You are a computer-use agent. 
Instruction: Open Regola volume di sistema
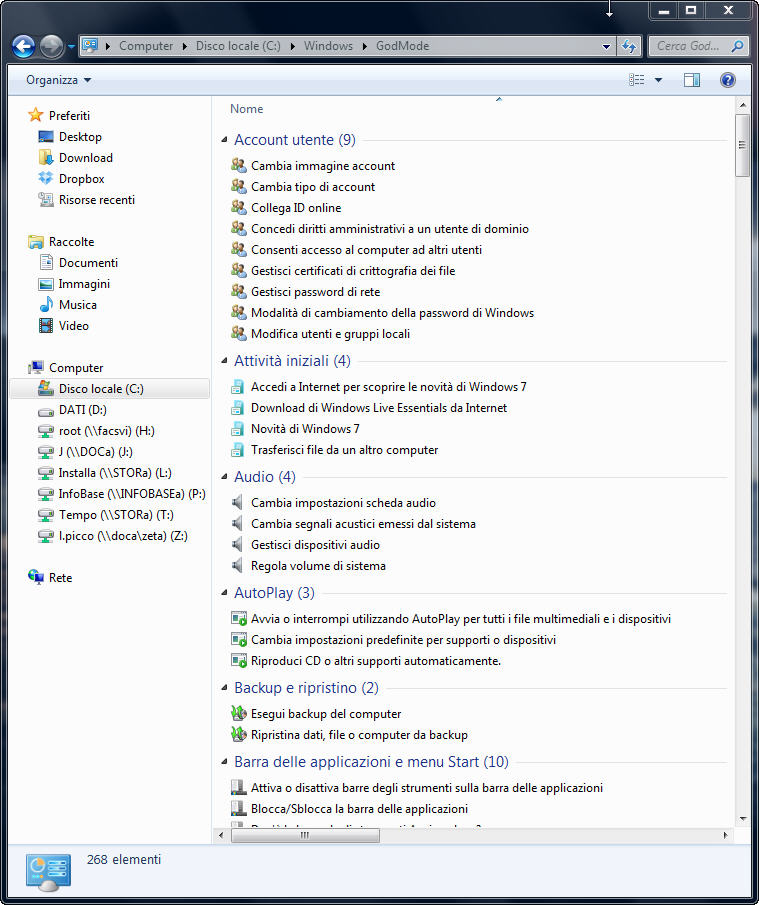tap(317, 566)
